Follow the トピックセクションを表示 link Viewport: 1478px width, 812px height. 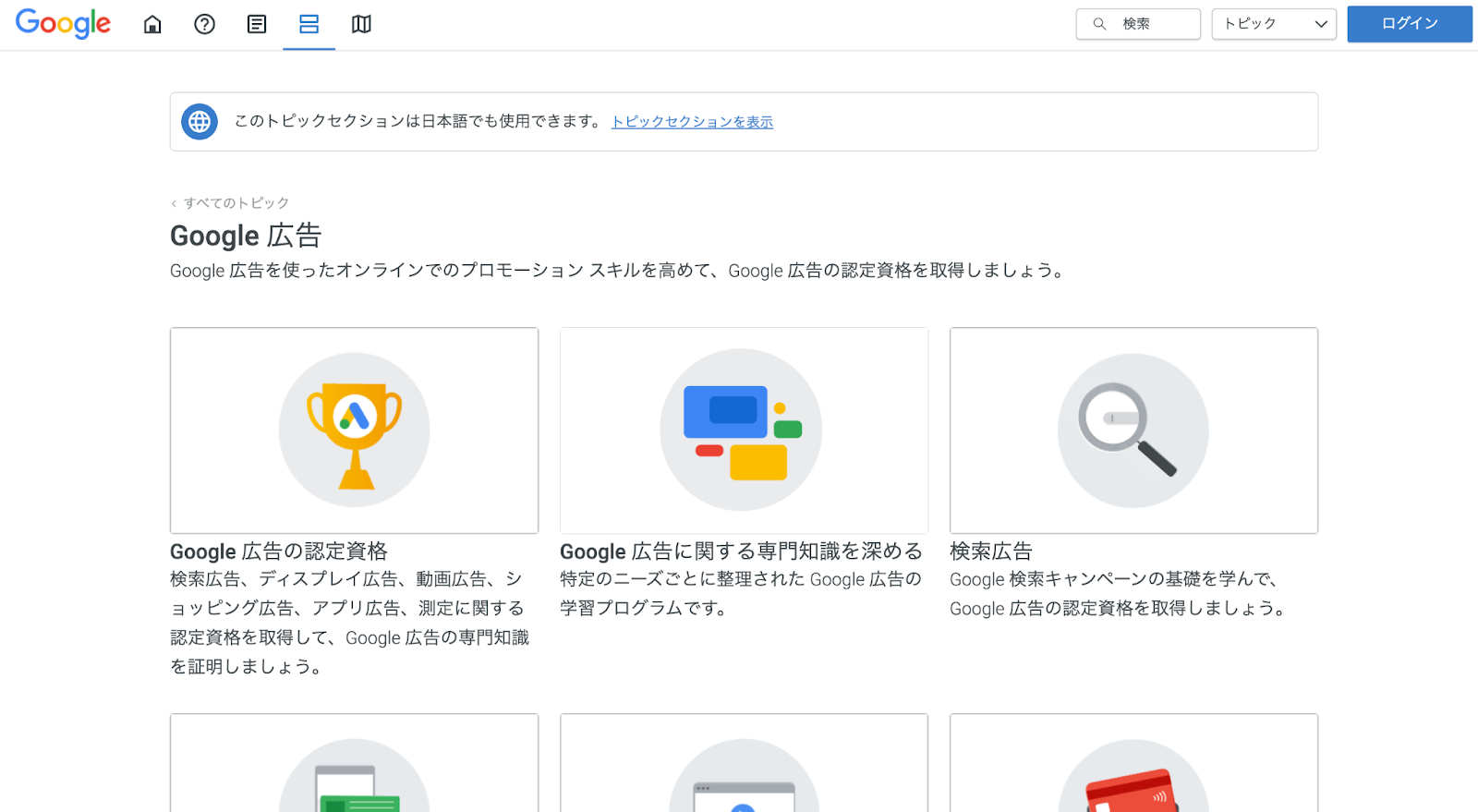point(692,122)
